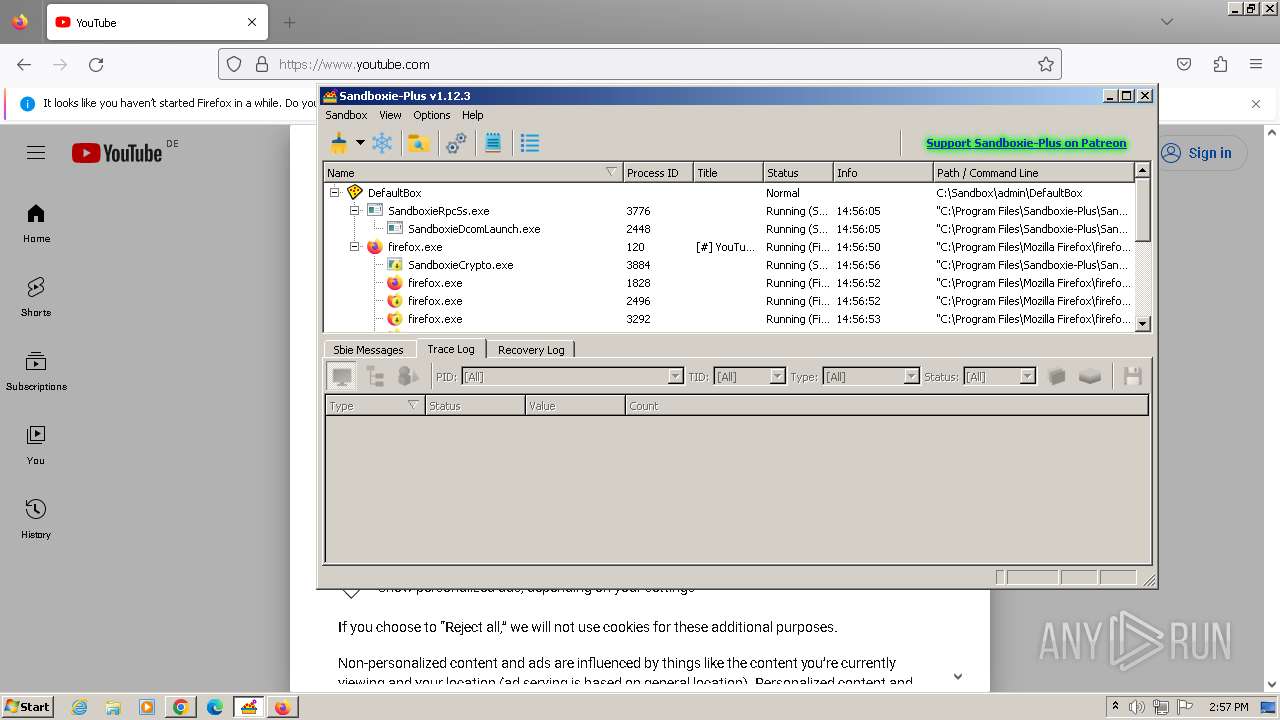Open the View menu in Sandboxie

[x=390, y=115]
